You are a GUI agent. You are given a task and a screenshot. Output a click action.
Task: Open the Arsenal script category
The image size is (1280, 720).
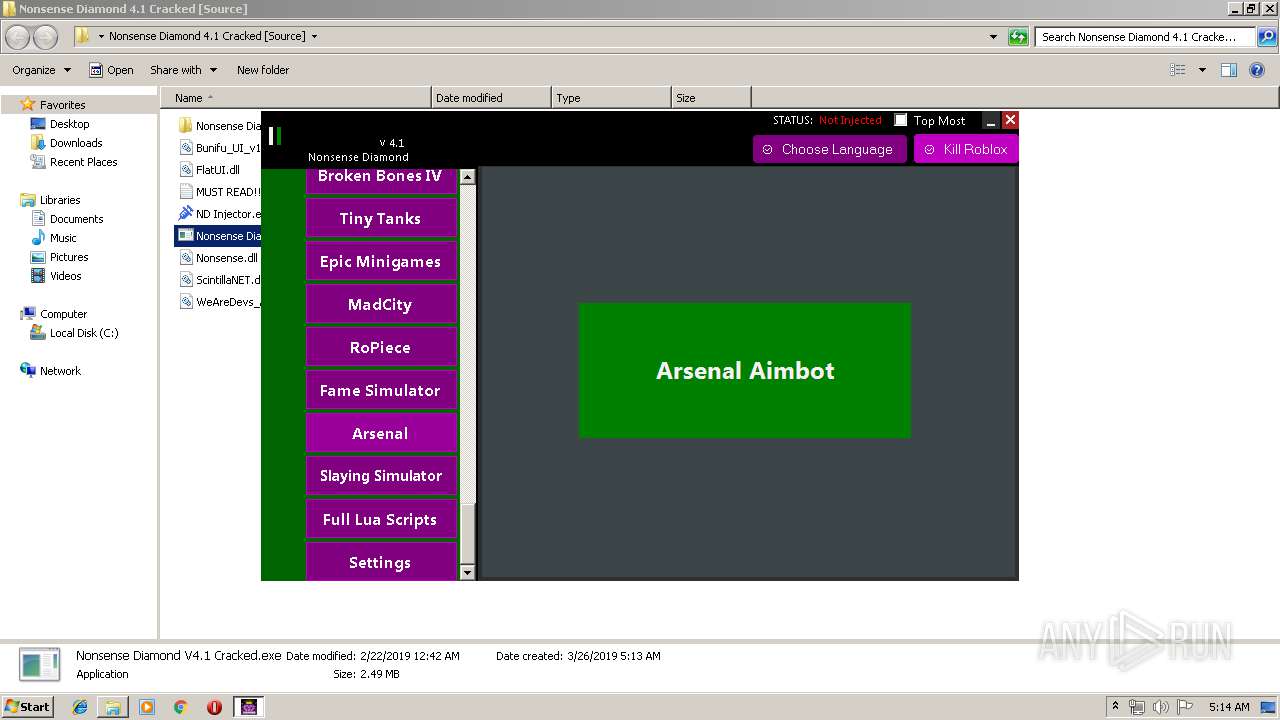(380, 433)
